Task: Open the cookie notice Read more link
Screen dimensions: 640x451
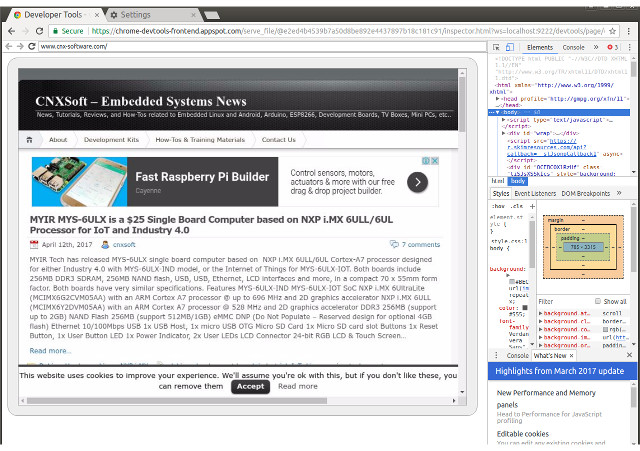Action: click(x=298, y=387)
